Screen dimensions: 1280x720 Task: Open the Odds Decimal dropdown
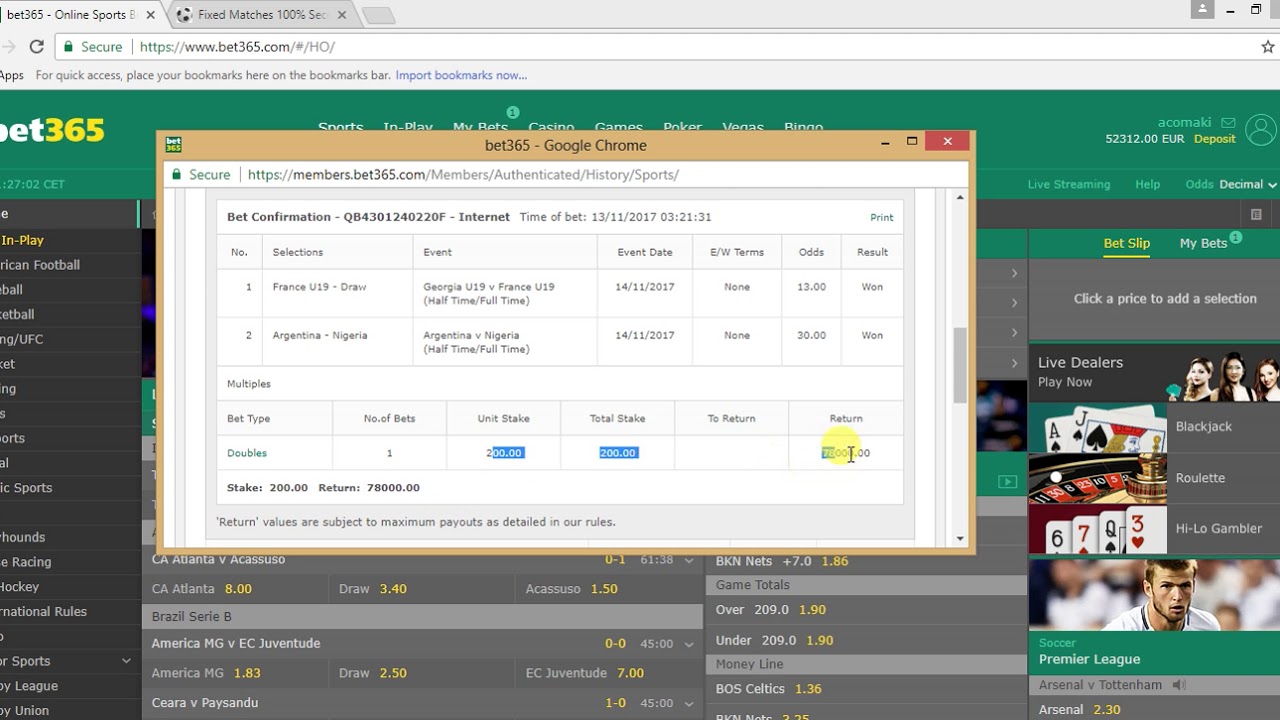tap(1231, 184)
